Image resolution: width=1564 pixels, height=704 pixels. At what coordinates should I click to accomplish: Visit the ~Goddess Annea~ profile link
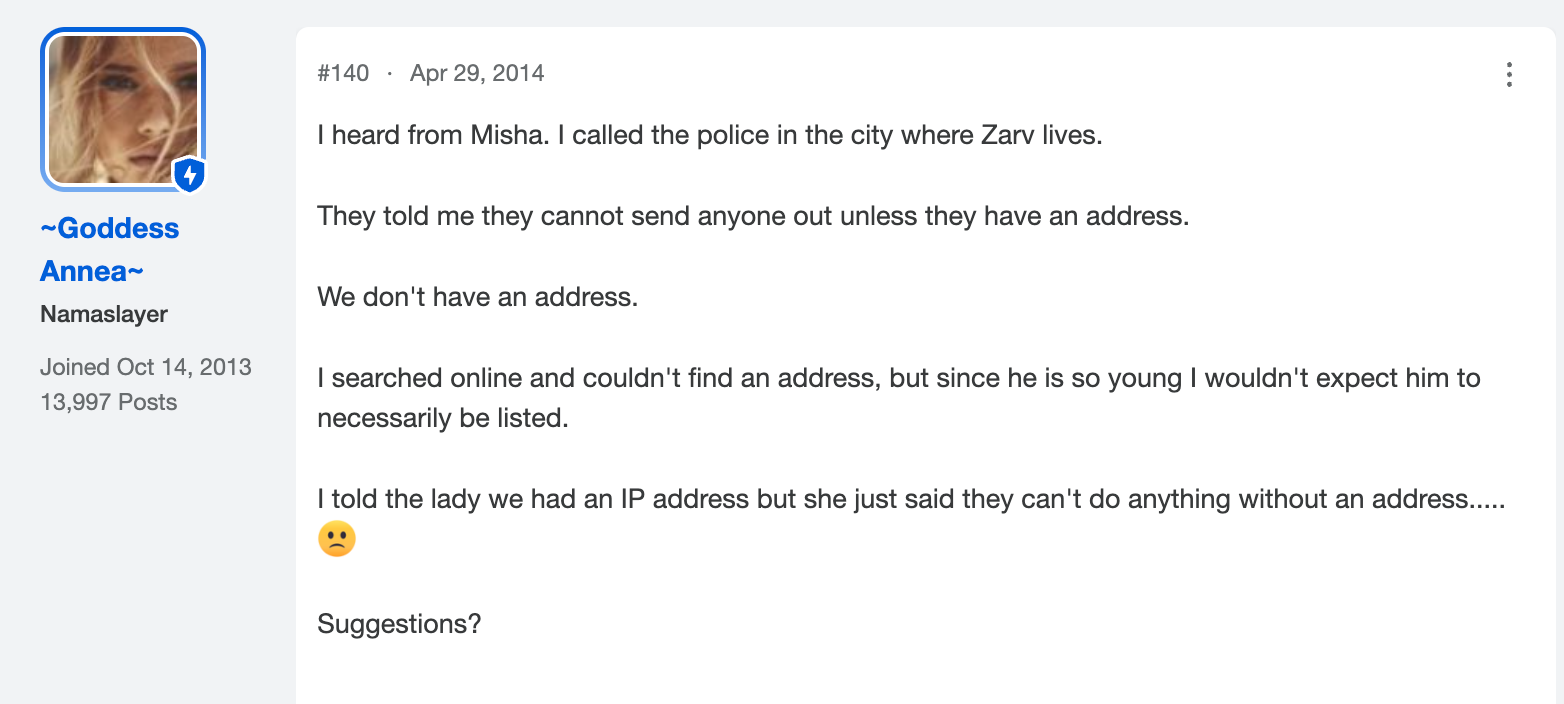coord(110,249)
